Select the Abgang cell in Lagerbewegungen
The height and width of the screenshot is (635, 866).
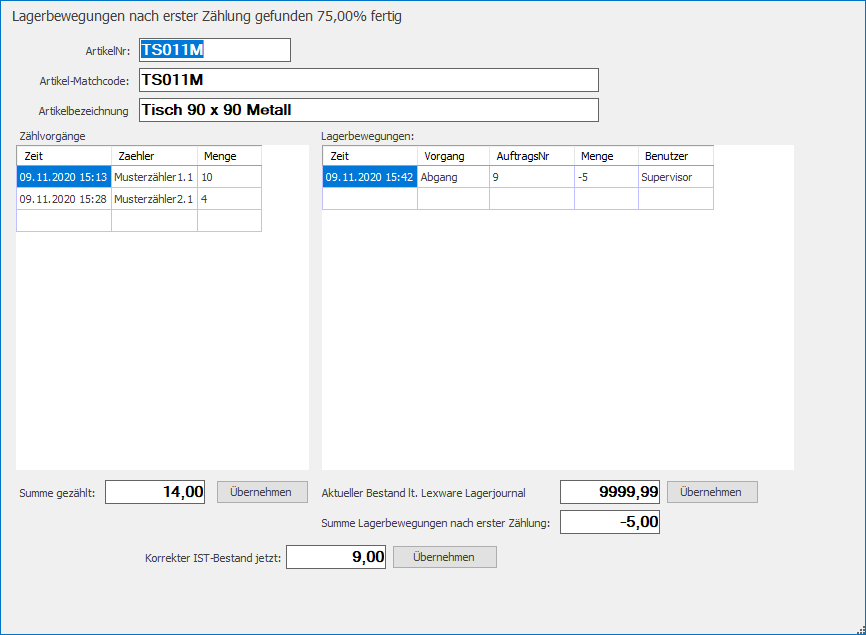pyautogui.click(x=452, y=177)
